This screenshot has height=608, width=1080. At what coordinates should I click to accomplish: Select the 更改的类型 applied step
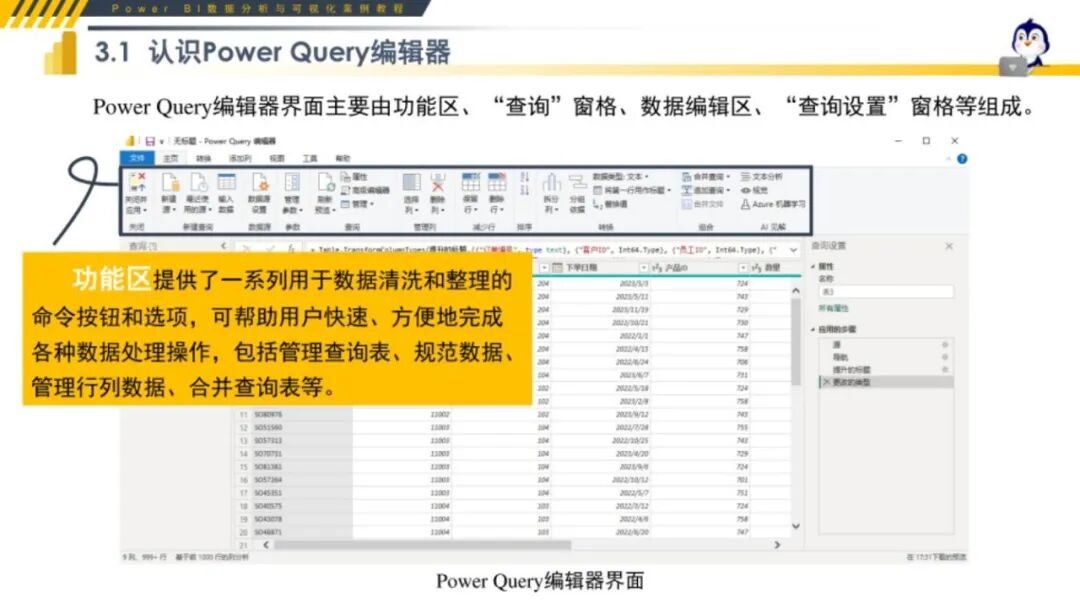point(886,382)
